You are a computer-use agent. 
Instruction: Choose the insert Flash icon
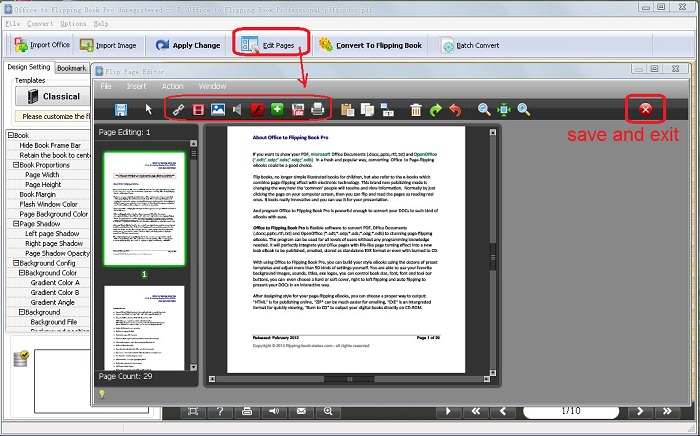coord(257,110)
